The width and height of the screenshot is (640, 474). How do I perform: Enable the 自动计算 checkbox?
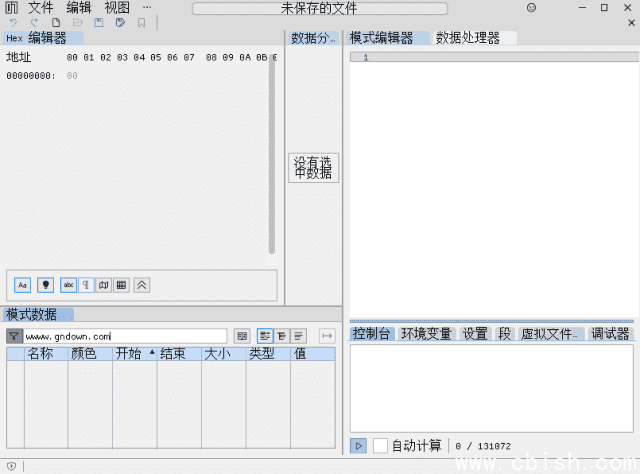[x=380, y=446]
